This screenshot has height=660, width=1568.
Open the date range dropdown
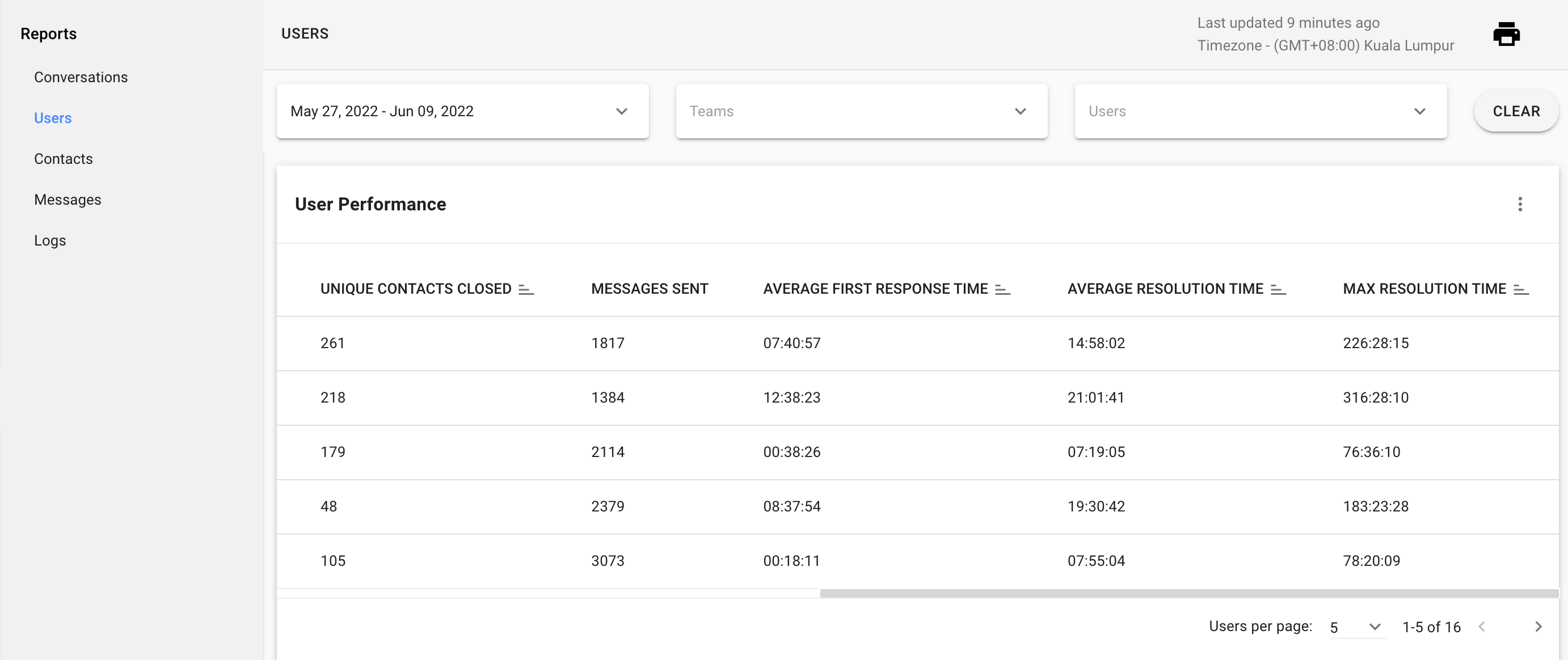coord(462,111)
